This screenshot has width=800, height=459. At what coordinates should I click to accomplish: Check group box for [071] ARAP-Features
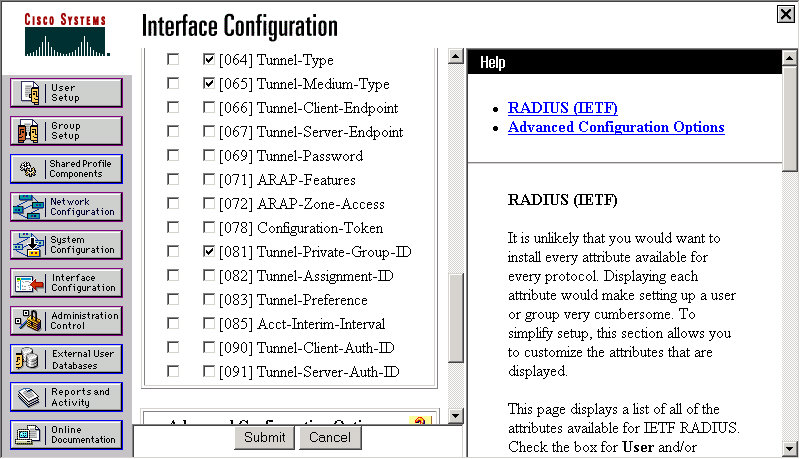coord(209,179)
